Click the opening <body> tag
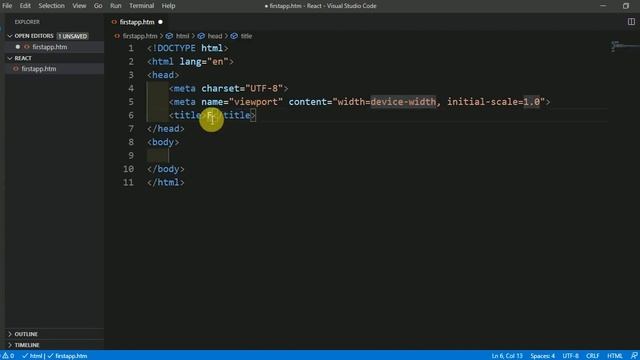 (163, 142)
